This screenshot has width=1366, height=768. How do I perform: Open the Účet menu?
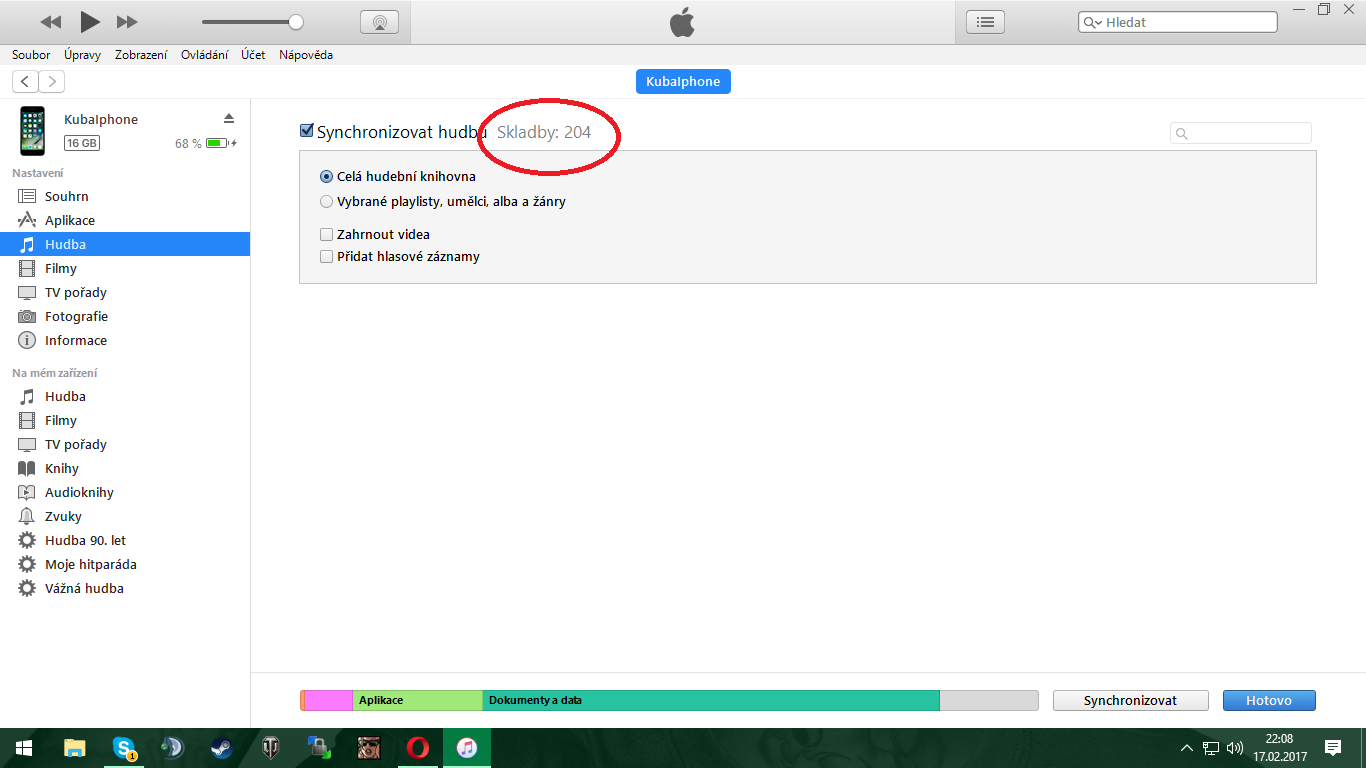pyautogui.click(x=253, y=55)
